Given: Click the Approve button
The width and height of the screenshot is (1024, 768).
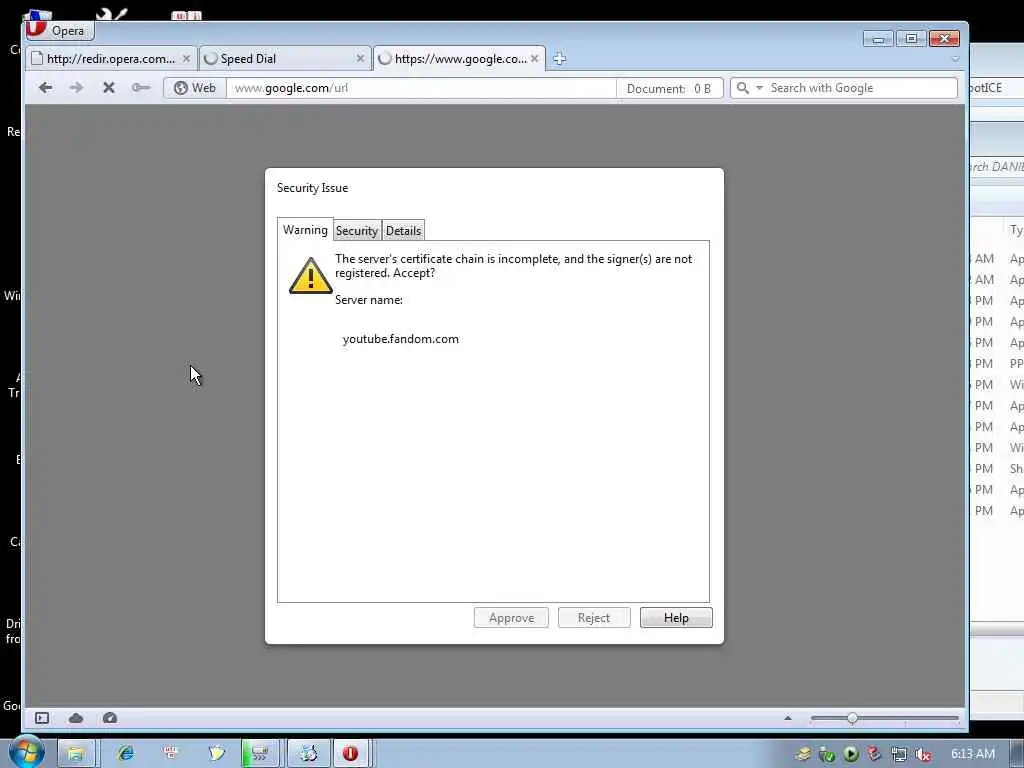Looking at the screenshot, I should coord(511,618).
